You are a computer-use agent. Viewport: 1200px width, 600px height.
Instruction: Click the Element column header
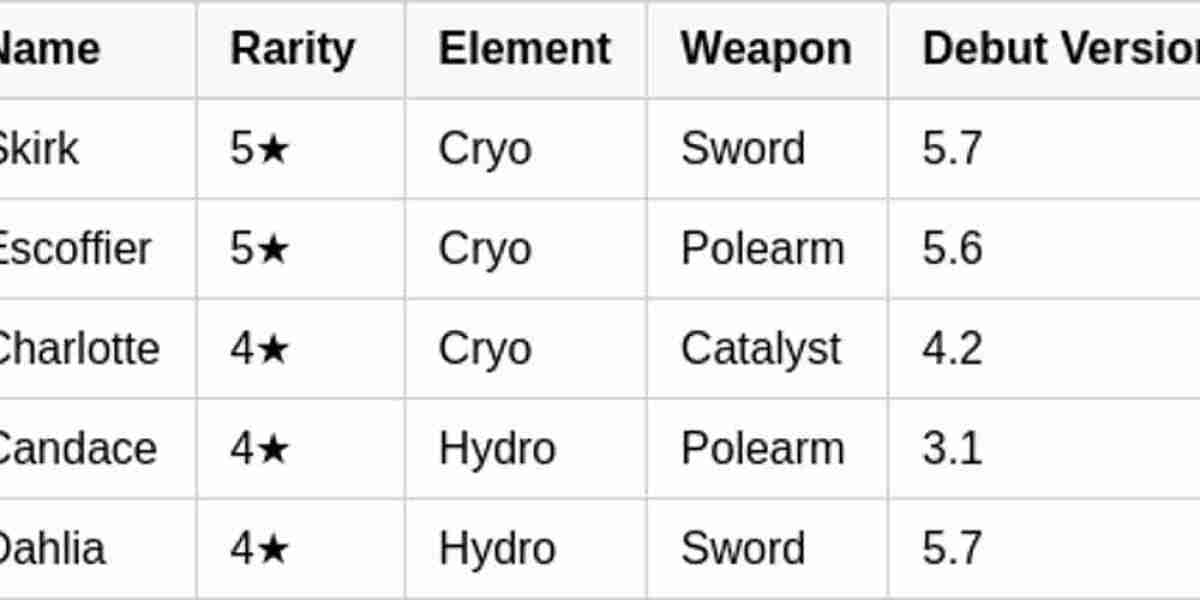point(524,49)
